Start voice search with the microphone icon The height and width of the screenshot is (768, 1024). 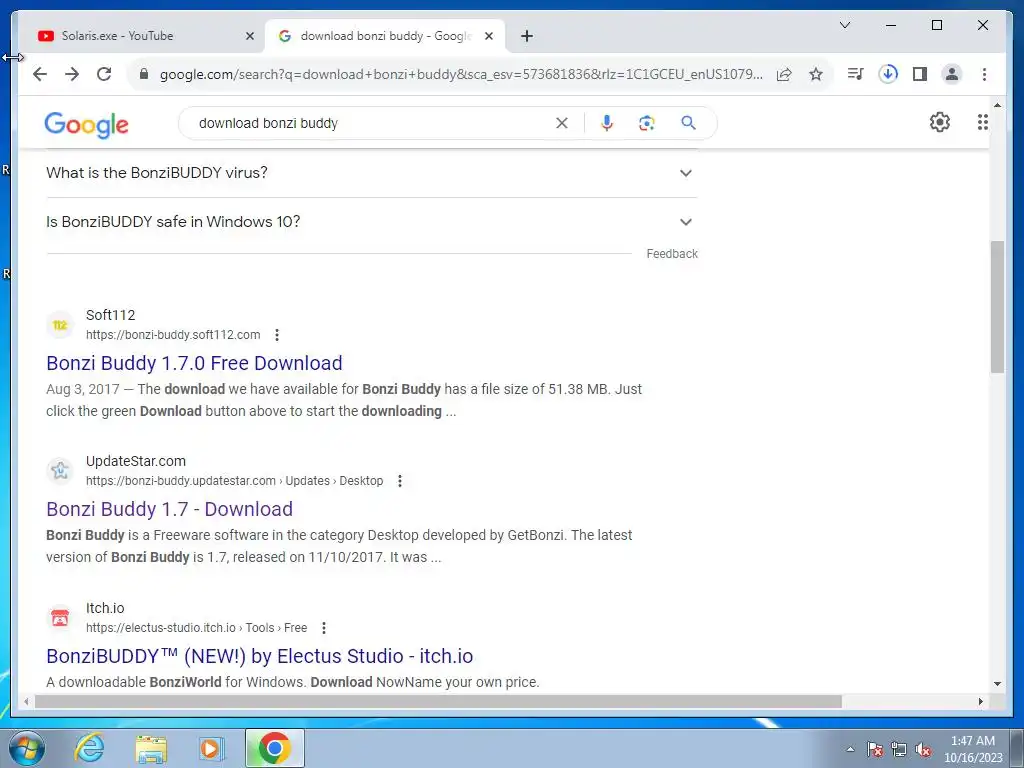pyautogui.click(x=607, y=123)
